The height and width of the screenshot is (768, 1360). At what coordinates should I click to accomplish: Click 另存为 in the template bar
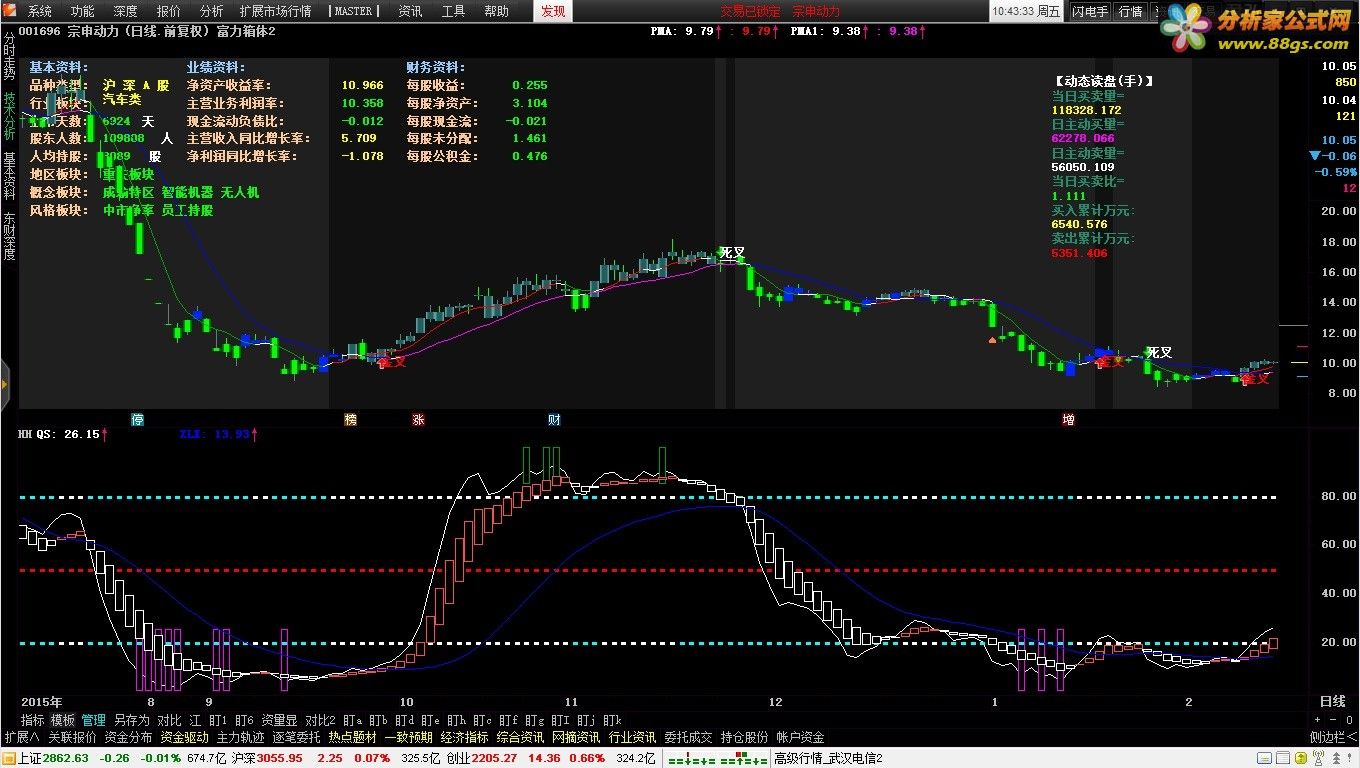(131, 720)
